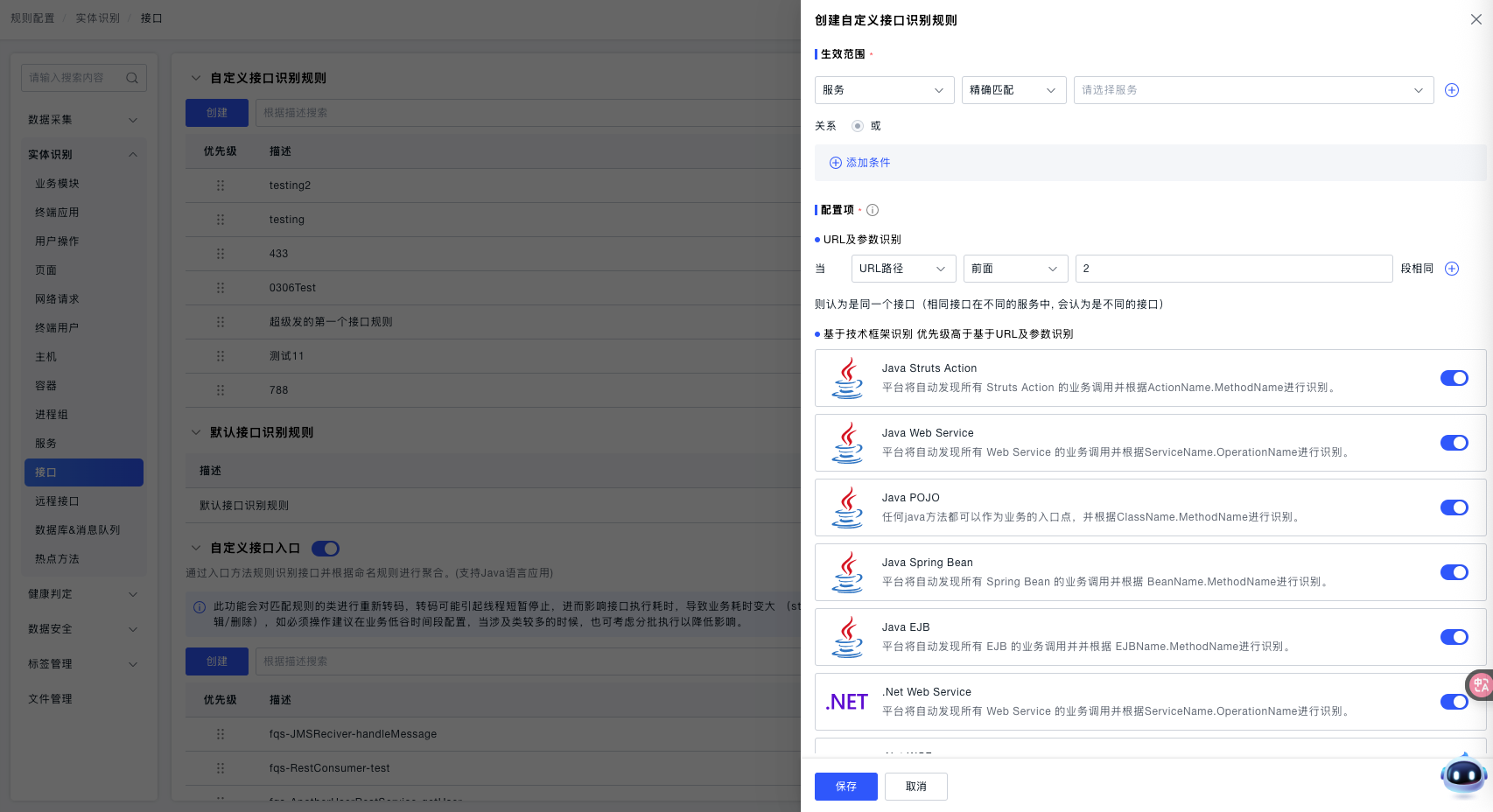
Task: Click plus icon next to 段相同
Action: click(x=1451, y=269)
